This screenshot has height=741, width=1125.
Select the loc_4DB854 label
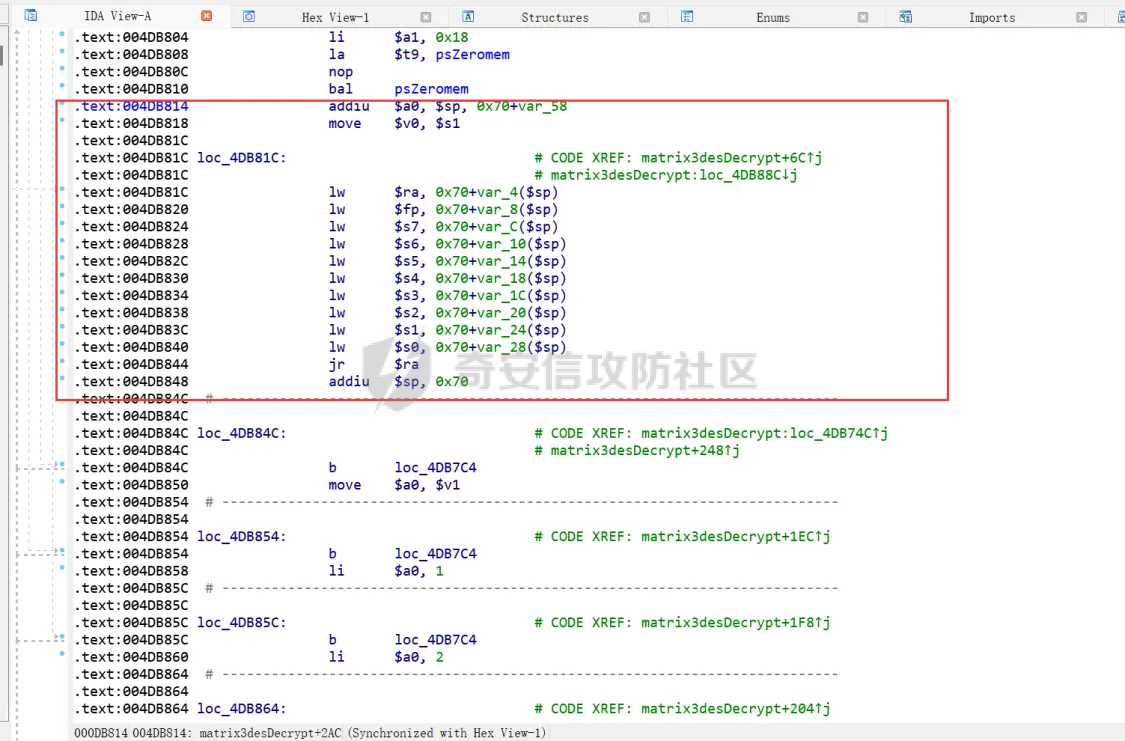[241, 536]
